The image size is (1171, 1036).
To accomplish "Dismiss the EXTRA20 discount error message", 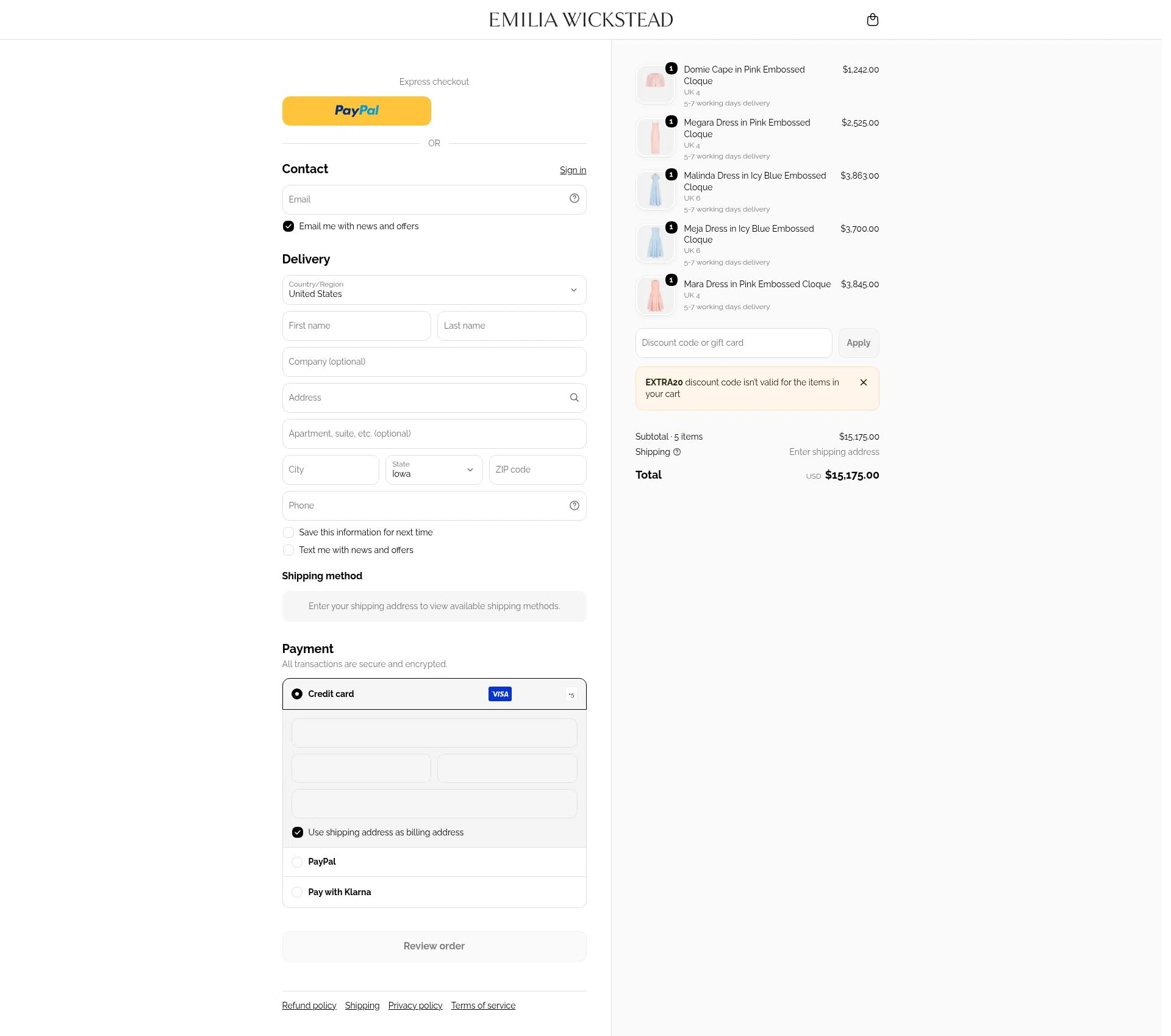I will (864, 382).
